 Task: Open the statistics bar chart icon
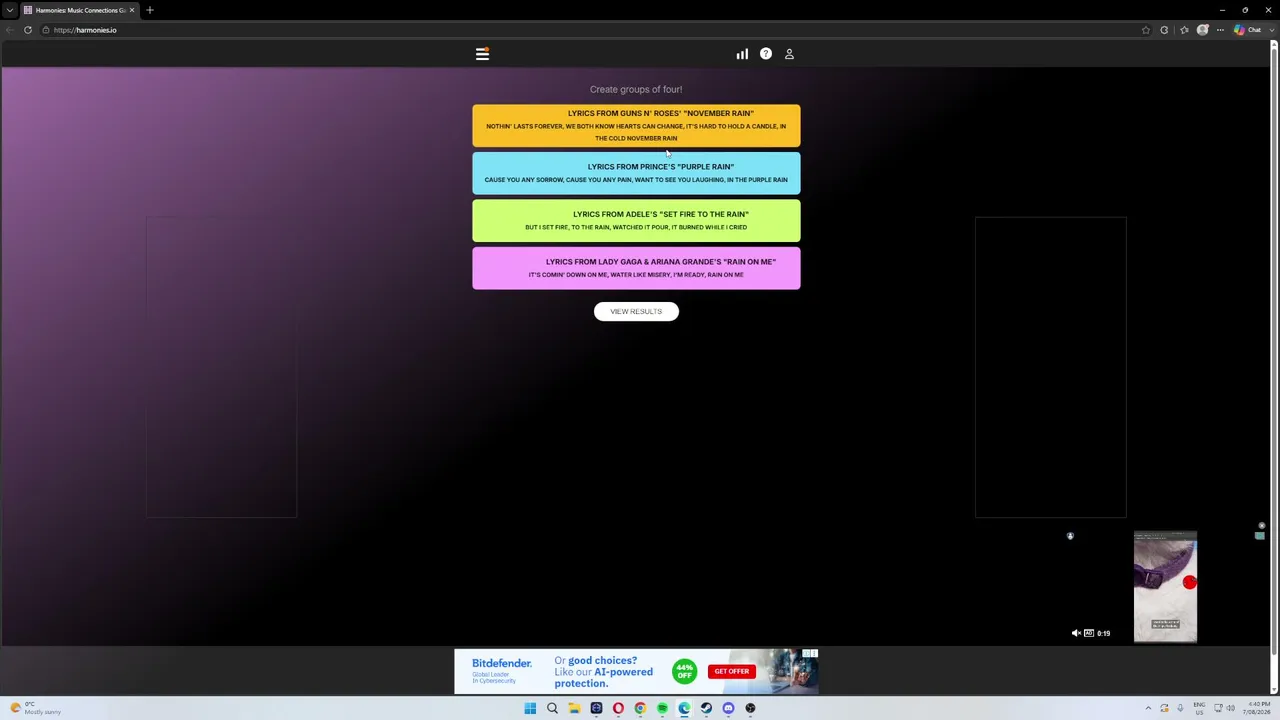(742, 54)
